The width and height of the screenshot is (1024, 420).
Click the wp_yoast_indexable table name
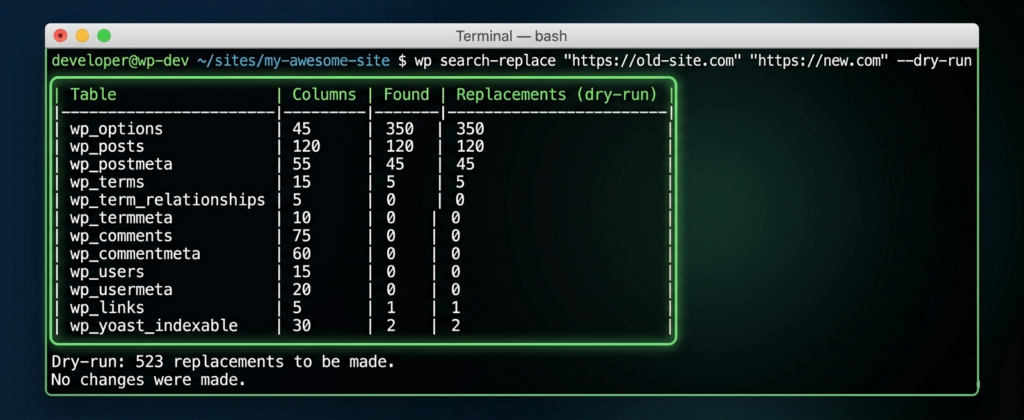click(x=153, y=326)
